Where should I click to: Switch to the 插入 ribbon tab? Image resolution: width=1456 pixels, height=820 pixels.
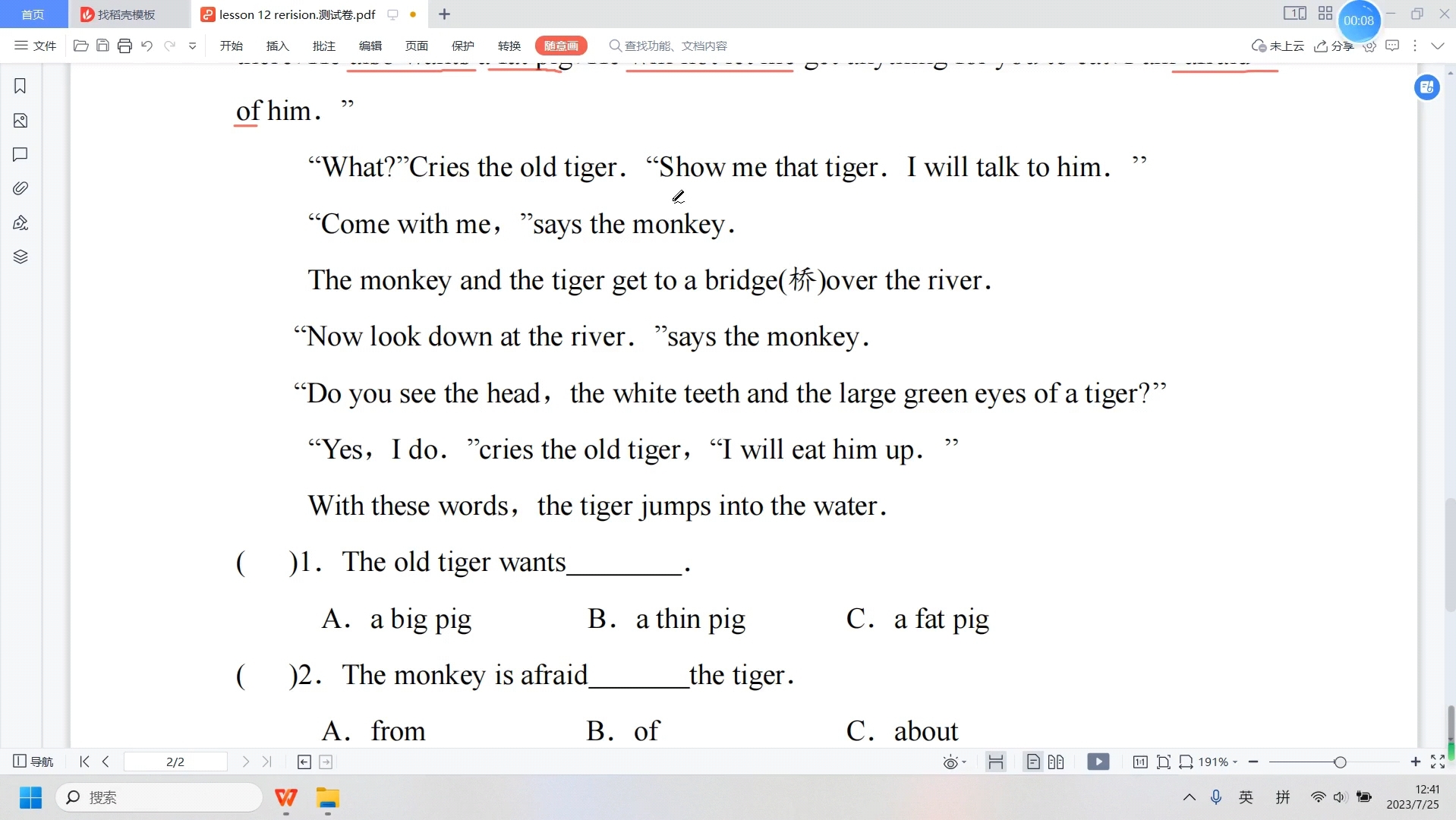pos(278,46)
